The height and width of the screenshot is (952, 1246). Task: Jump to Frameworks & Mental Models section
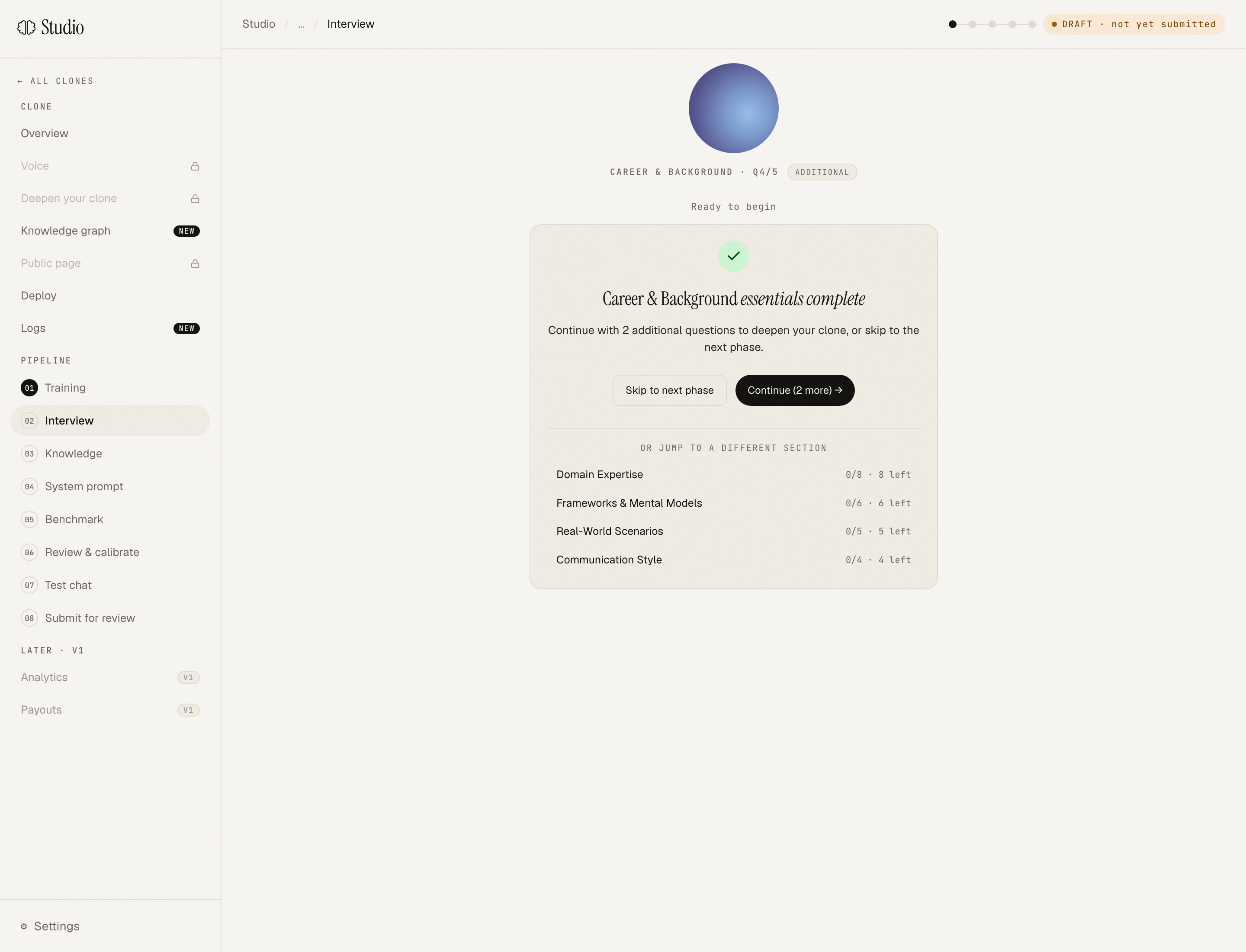(x=733, y=503)
